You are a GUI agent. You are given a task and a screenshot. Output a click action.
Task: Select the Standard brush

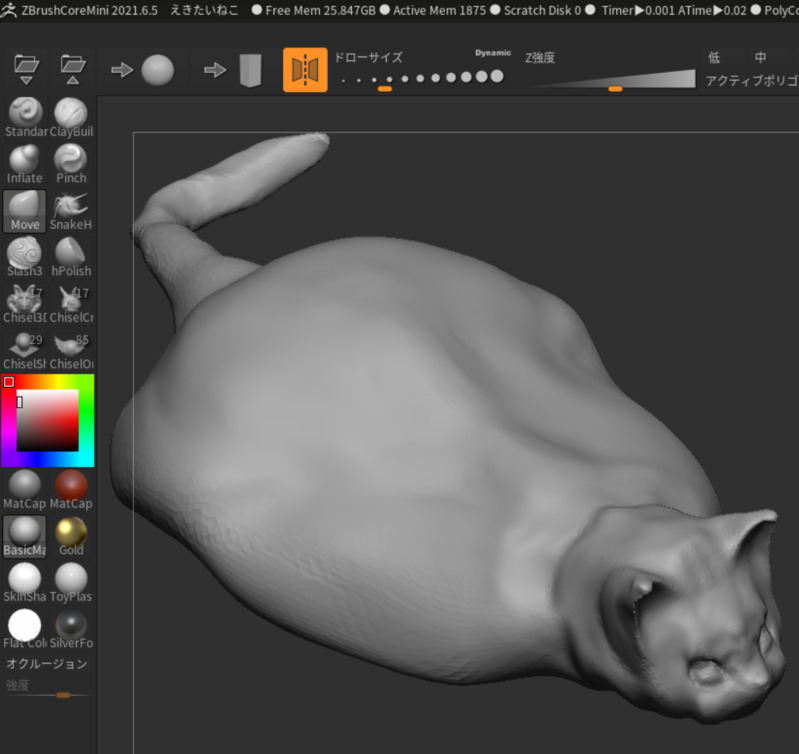(24, 117)
